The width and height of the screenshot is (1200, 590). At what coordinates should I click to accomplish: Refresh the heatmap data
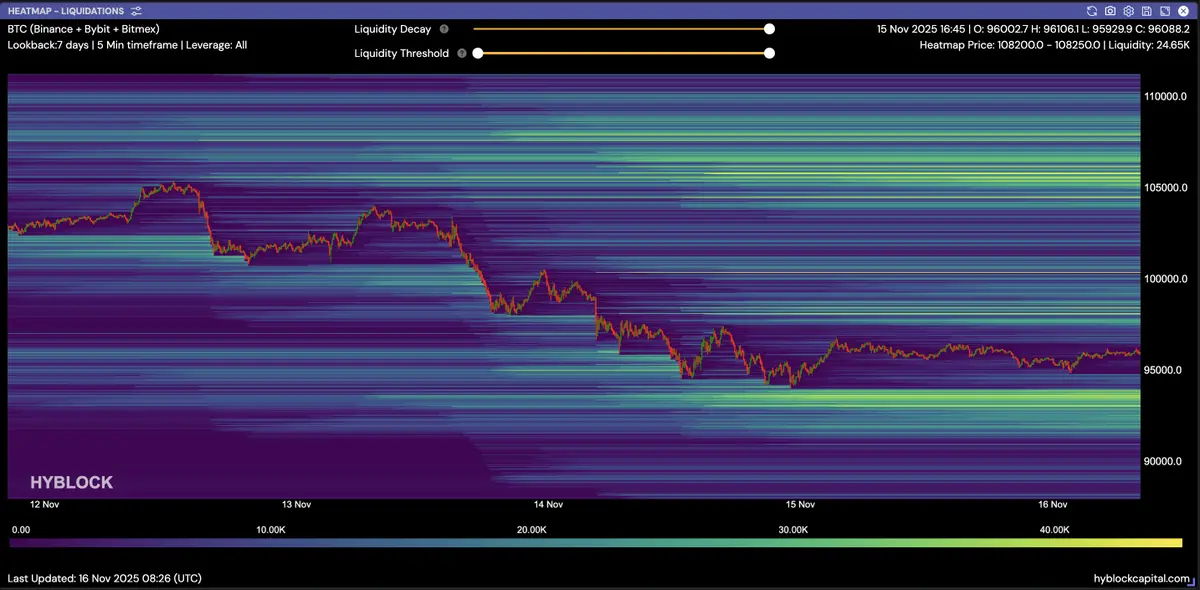pos(1093,11)
